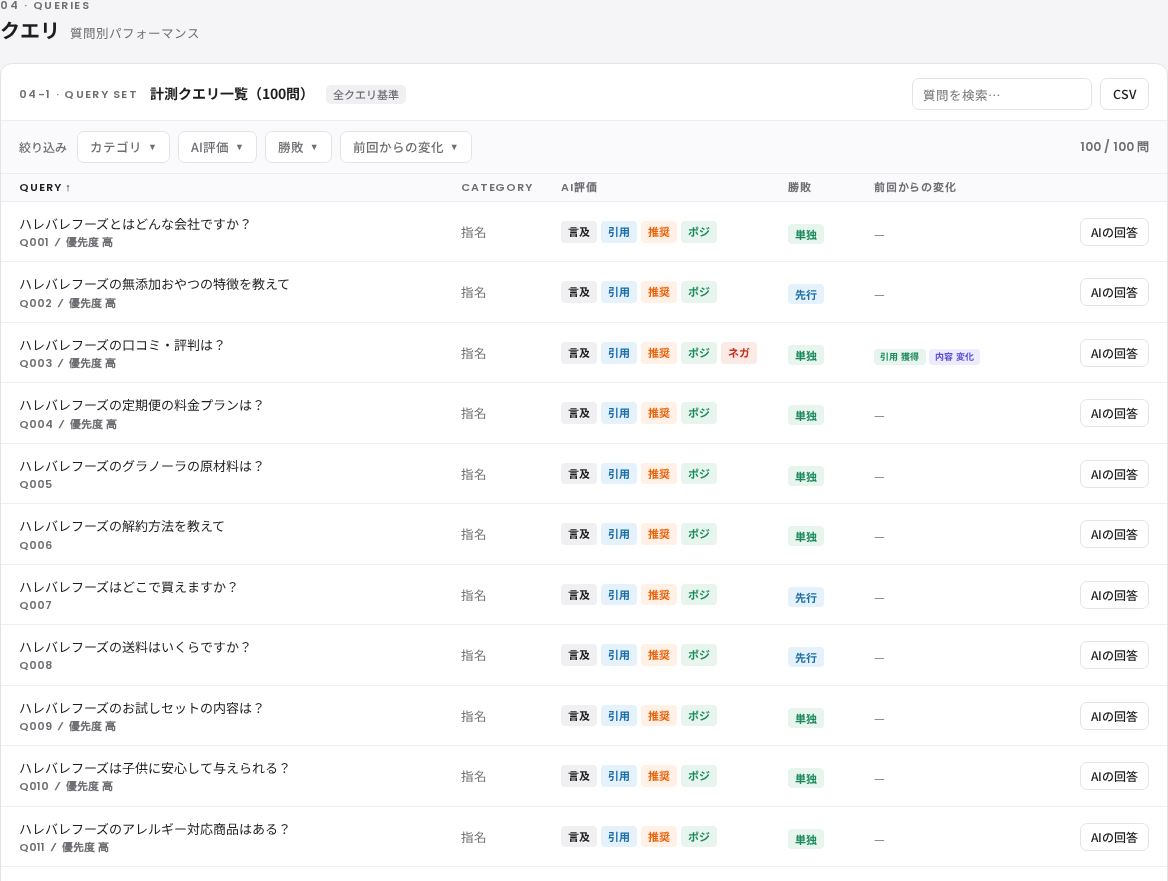
Task: Click the 推奨 tag in row Q003
Action: point(658,353)
